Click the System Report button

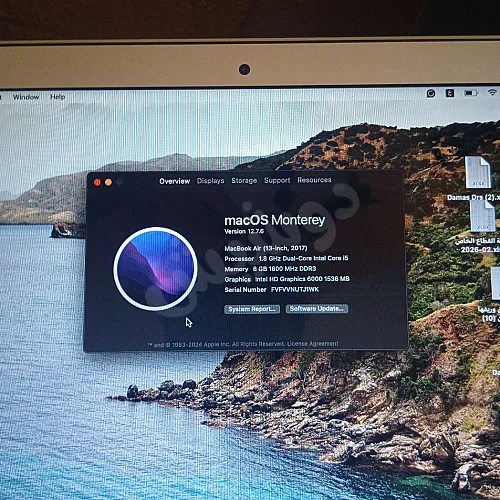point(252,309)
